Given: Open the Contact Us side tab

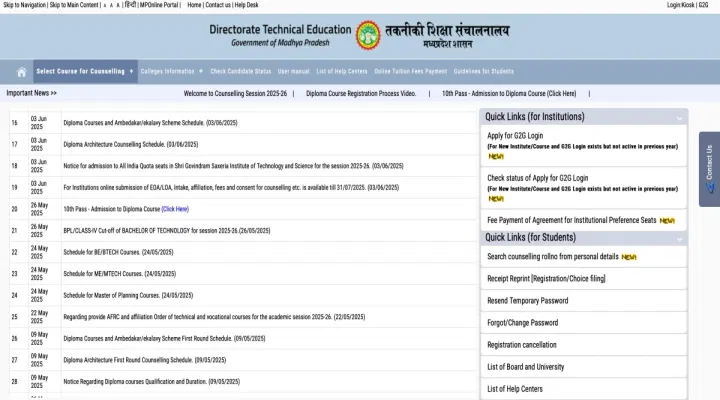Looking at the screenshot, I should 709,169.
